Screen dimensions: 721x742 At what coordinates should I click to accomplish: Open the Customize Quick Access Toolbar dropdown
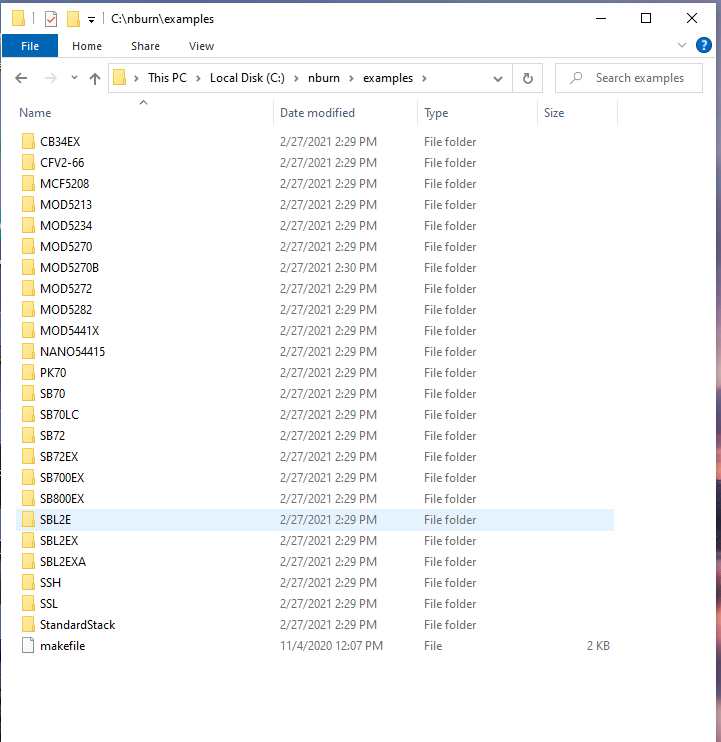91,19
